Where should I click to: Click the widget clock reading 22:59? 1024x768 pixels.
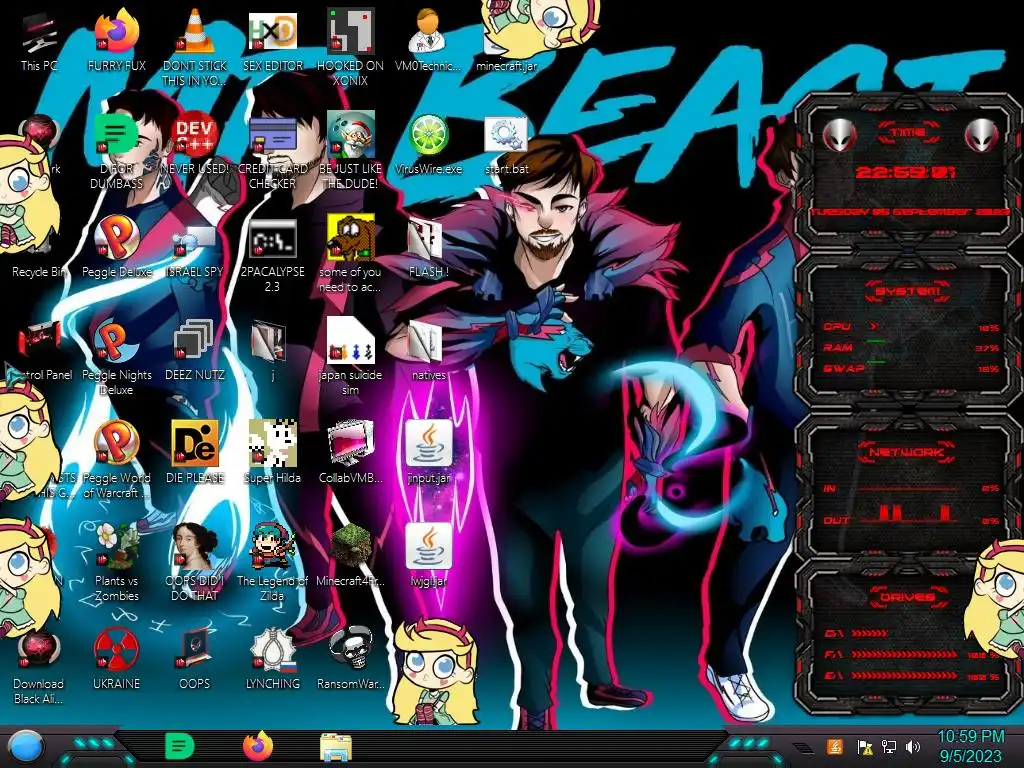(905, 172)
